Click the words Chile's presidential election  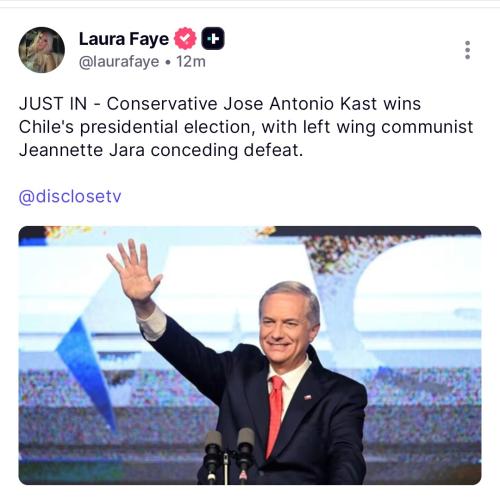click(x=137, y=127)
